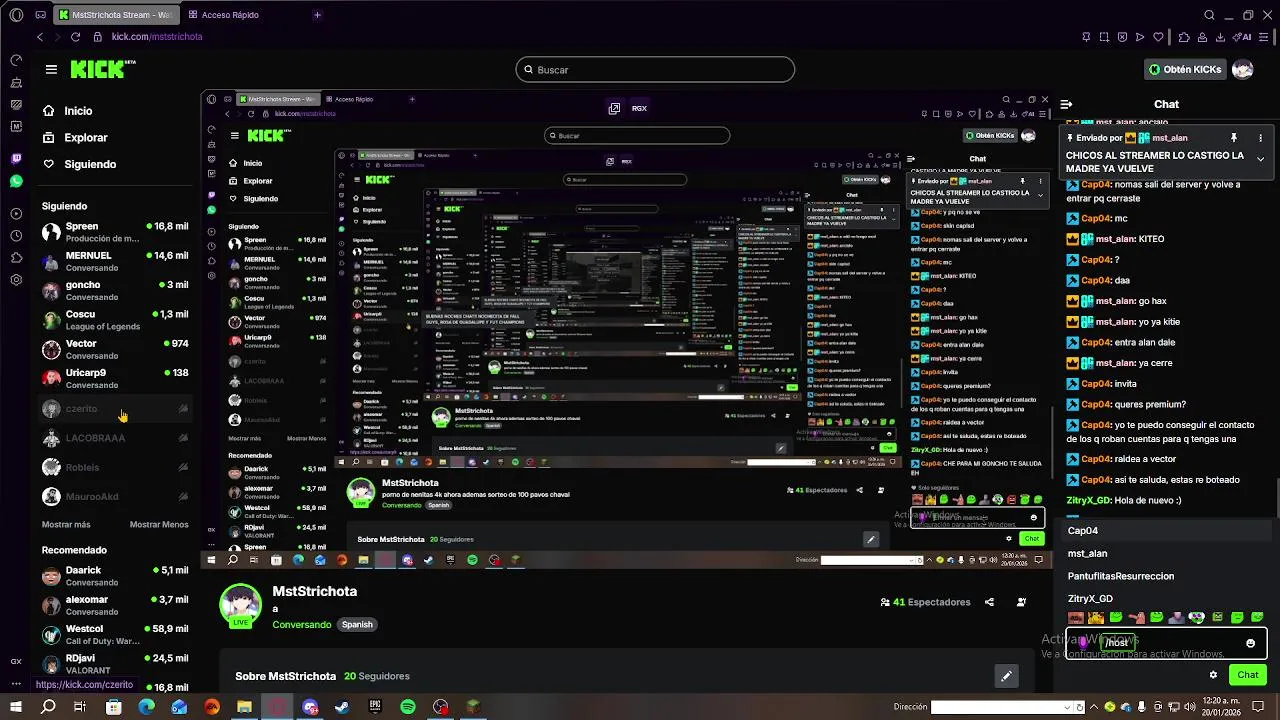Share the MstStrichota stream
Viewport: 1280px width, 720px height.
coord(989,602)
